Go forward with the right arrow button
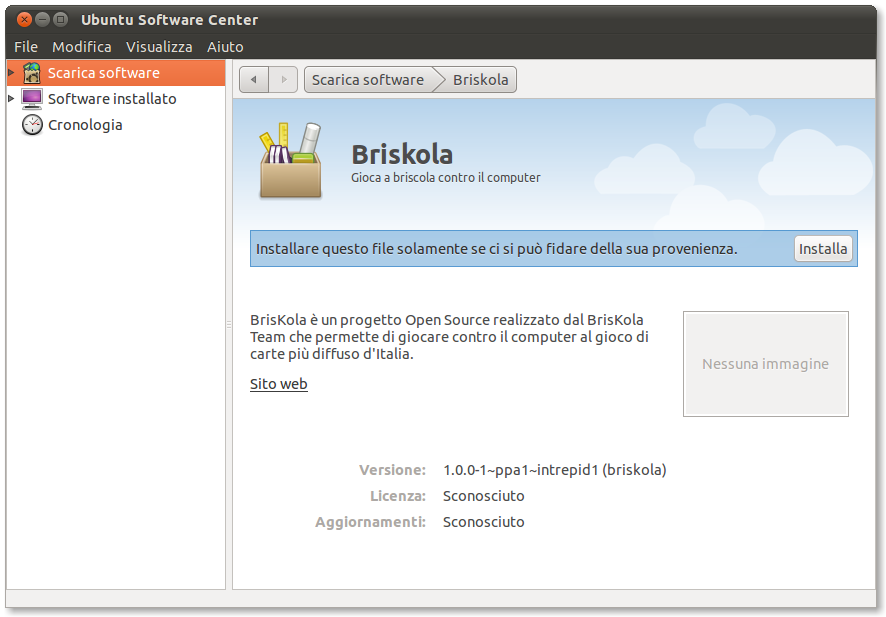The image size is (886, 617). tap(283, 80)
